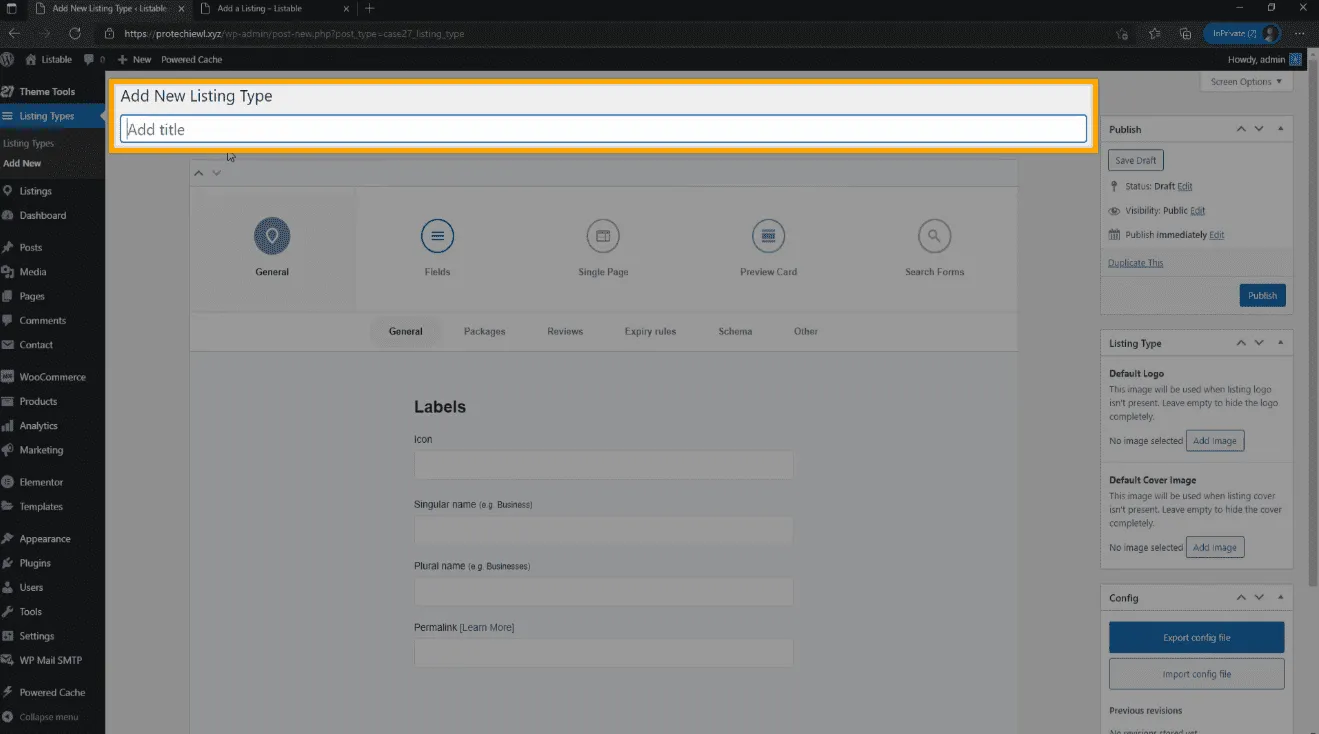The image size is (1319, 734).
Task: Open WooCommerce in the sidebar
Action: coord(52,377)
